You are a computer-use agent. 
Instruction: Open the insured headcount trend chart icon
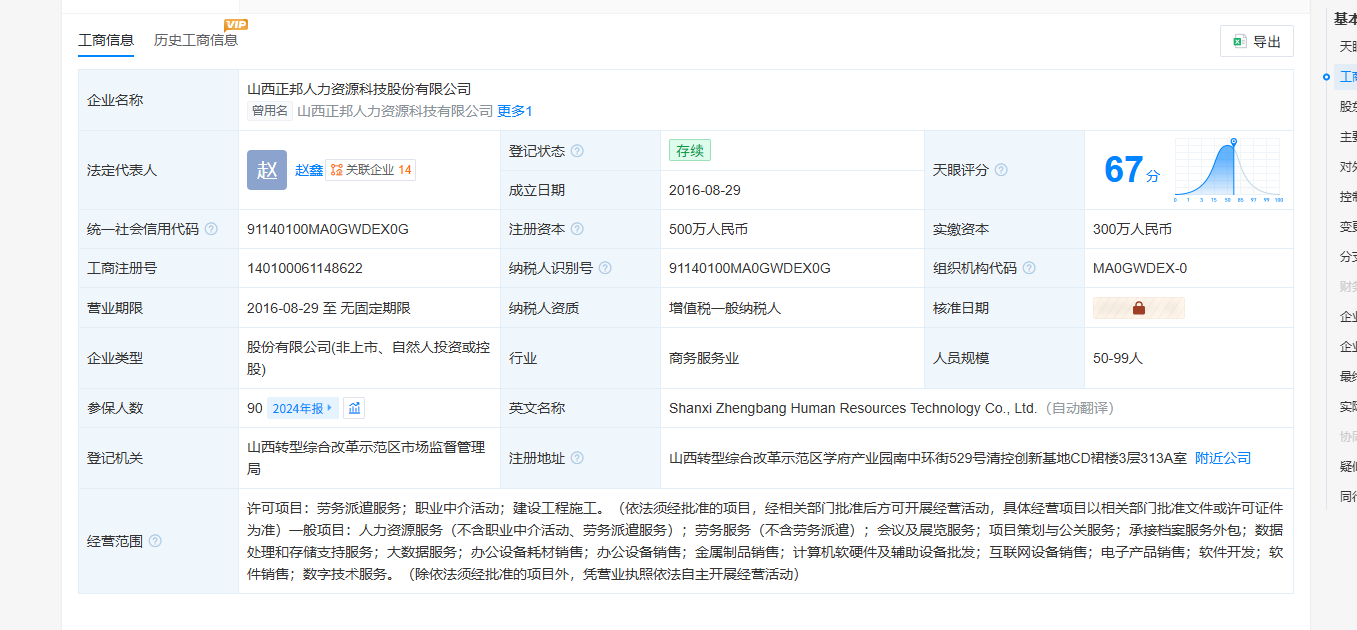354,408
